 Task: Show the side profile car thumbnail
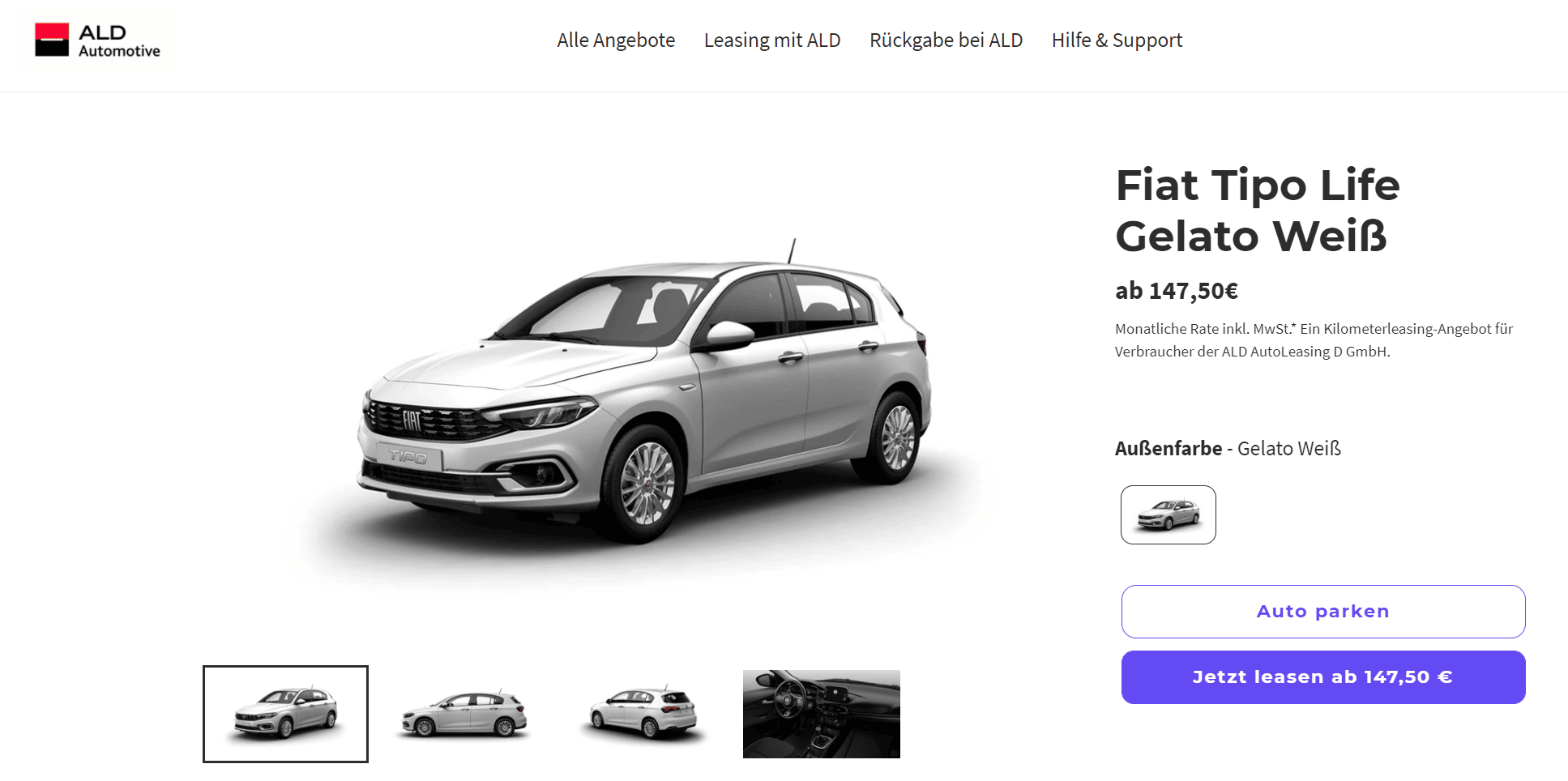464,714
